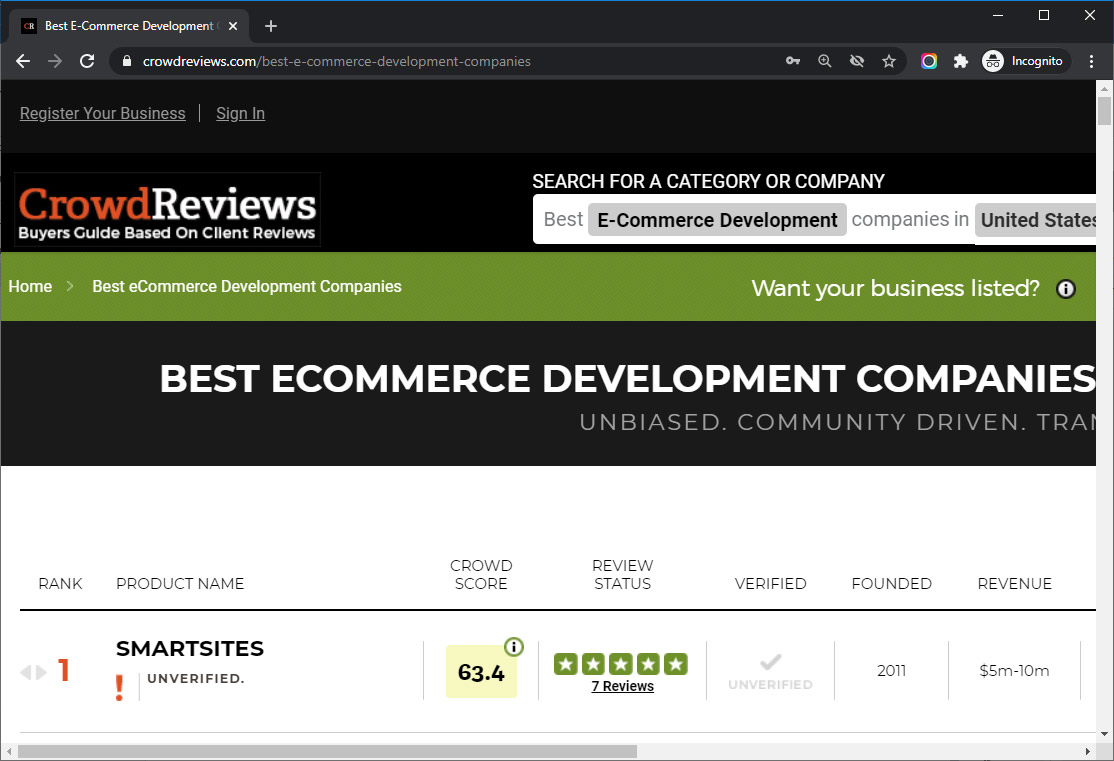Click the Incognito profile button

click(x=1024, y=61)
